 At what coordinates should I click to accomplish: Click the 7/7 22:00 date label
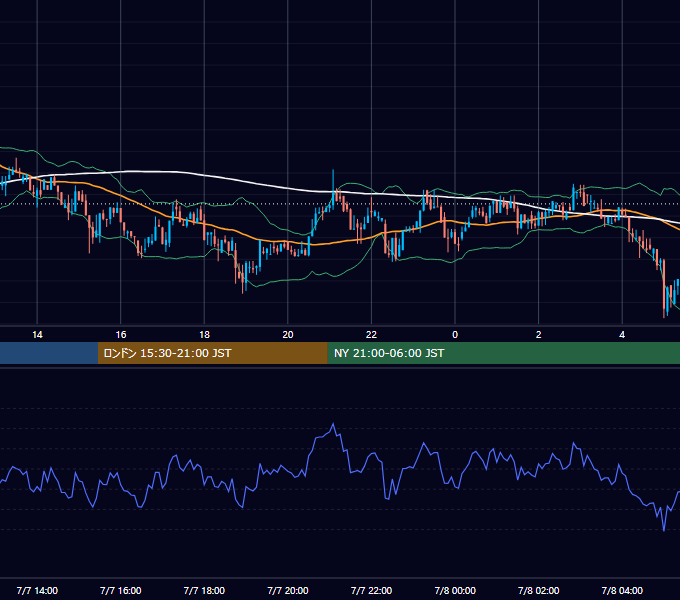pyautogui.click(x=371, y=590)
